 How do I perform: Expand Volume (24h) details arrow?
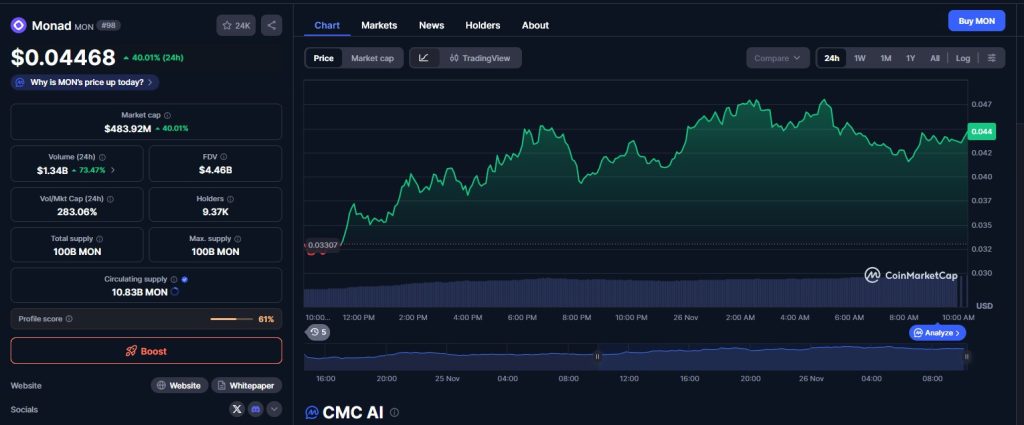(x=113, y=170)
